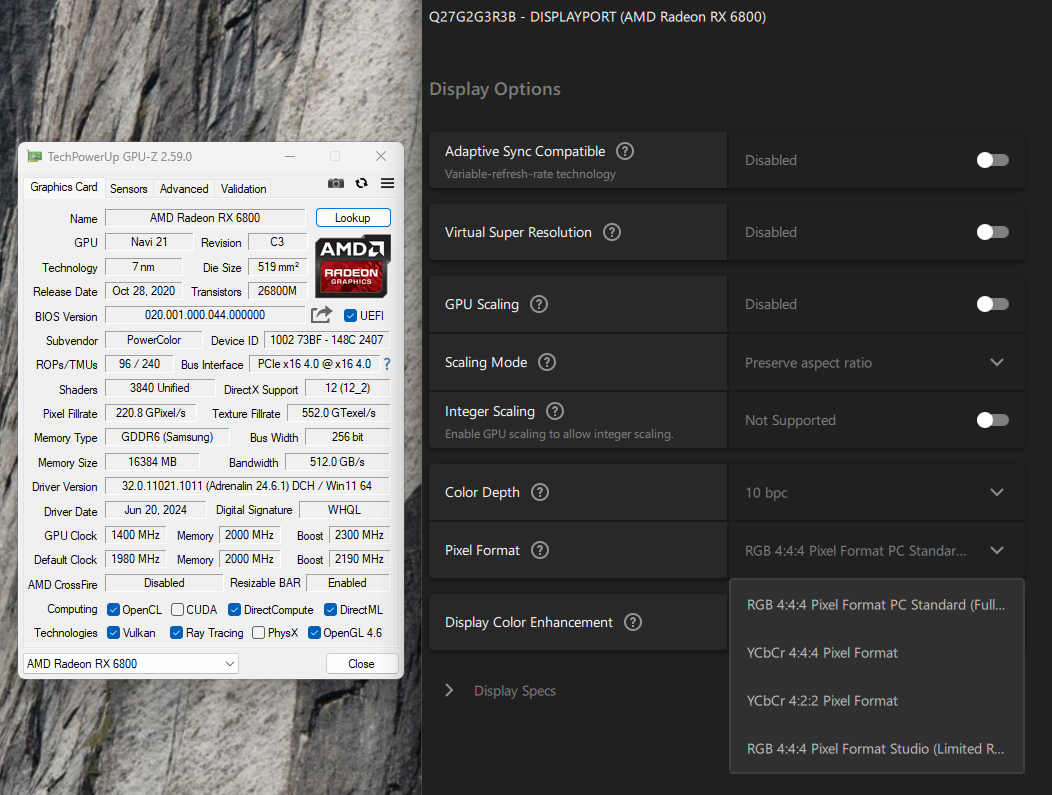Toggle the OpenGL 4.6 checkbox
Viewport: 1052px width, 795px height.
click(314, 633)
